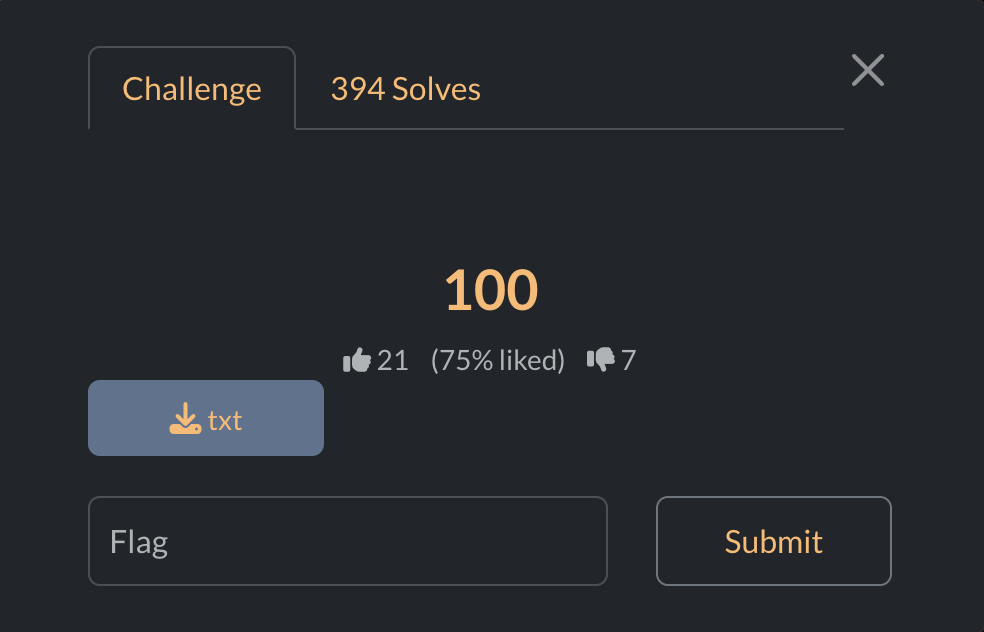Dislike the challenge using thumbs down
The image size is (984, 632).
coord(602,359)
